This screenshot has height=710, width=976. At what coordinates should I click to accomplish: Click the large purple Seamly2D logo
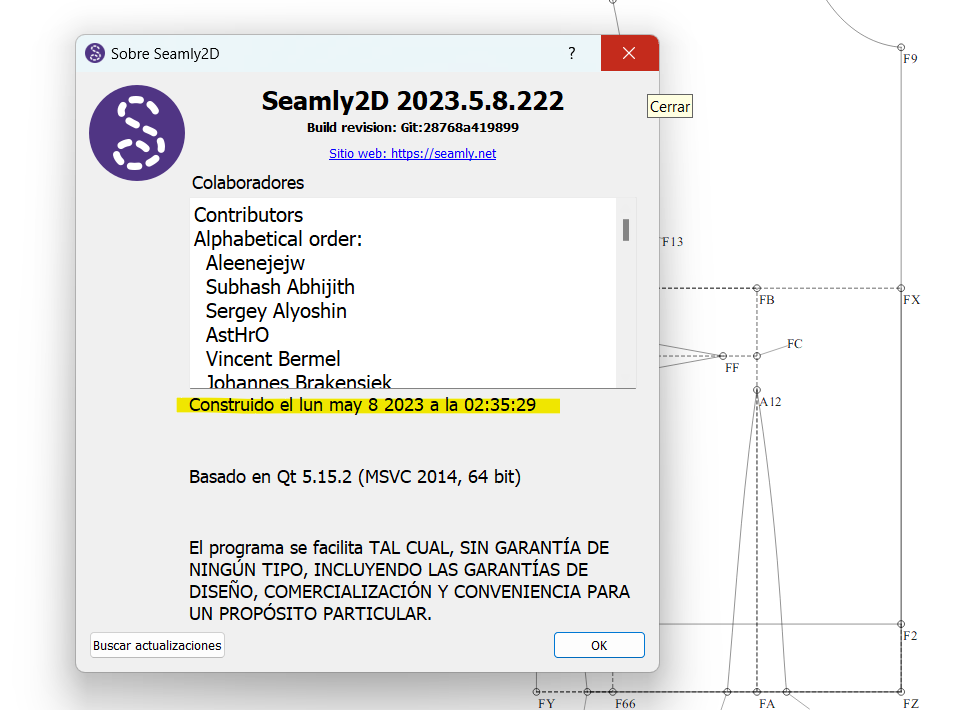pos(137,133)
